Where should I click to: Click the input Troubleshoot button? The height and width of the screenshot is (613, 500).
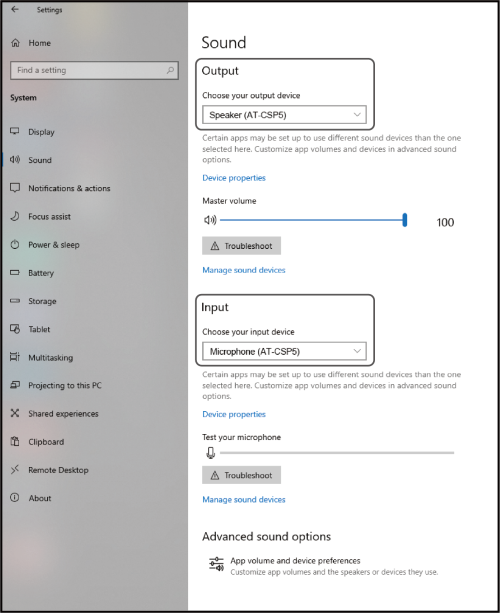click(x=241, y=475)
